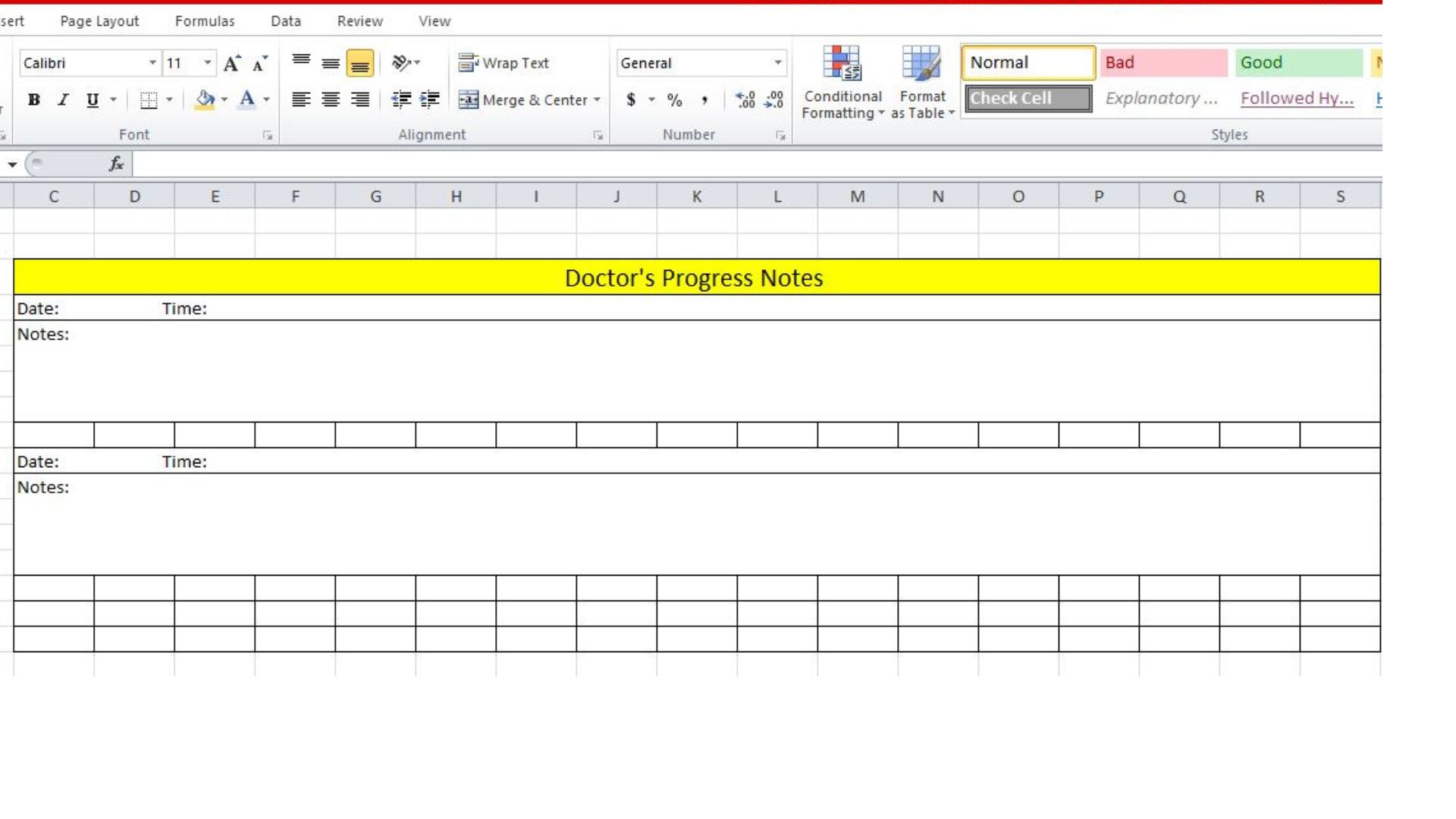Click the Increase Indent icon
The height and width of the screenshot is (819, 1456).
[x=430, y=99]
